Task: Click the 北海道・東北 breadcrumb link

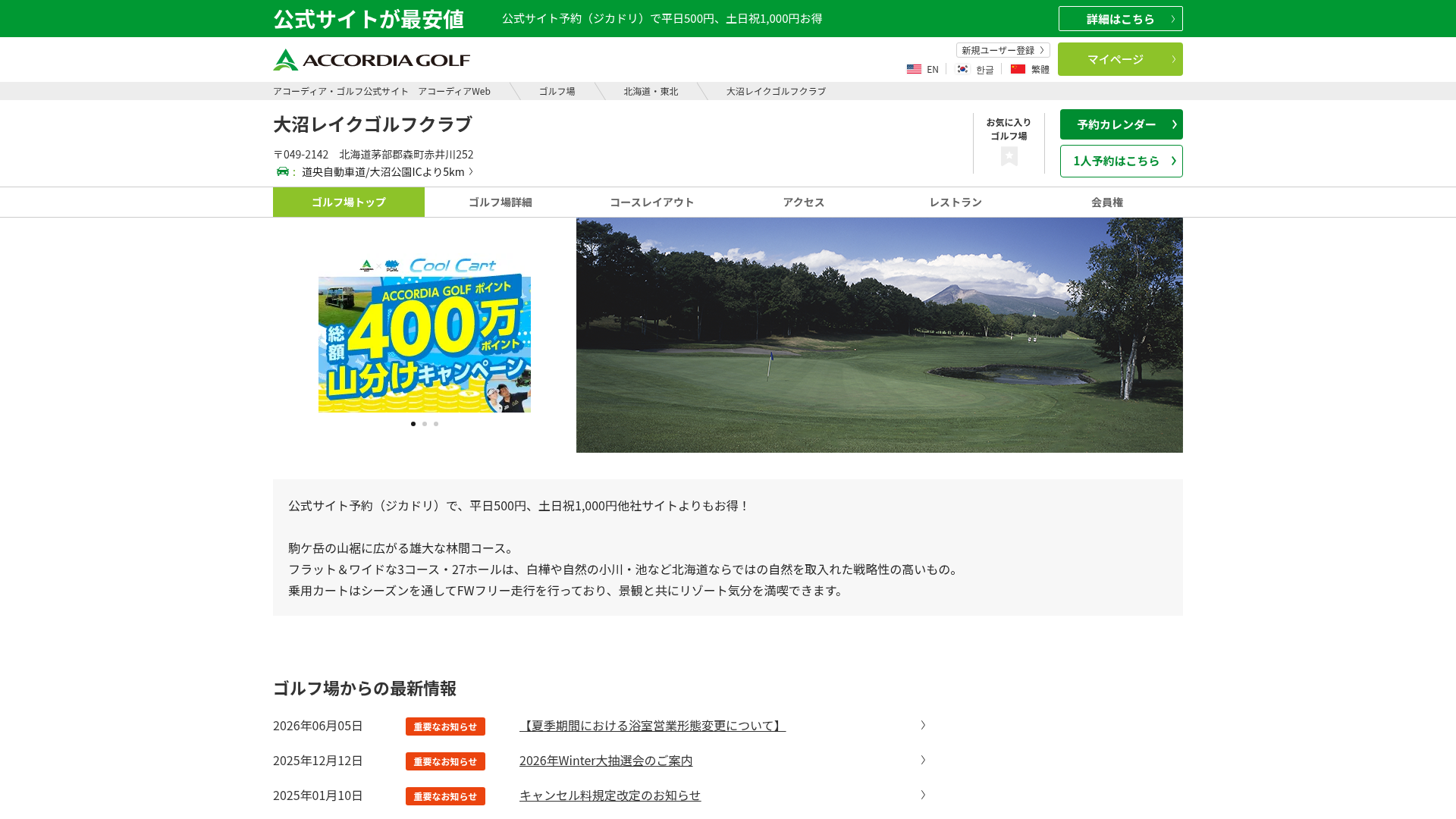Action: 651,91
